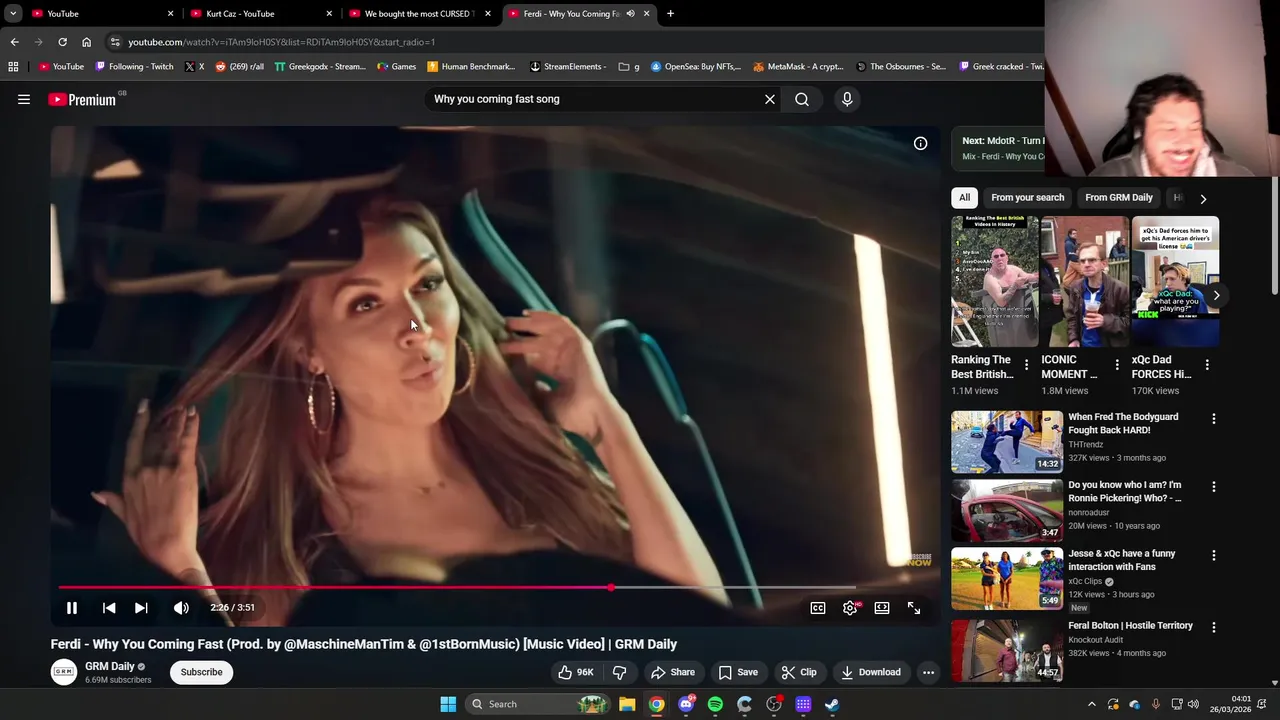This screenshot has height=720, width=1280.
Task: Open the player settings gear
Action: click(x=850, y=608)
